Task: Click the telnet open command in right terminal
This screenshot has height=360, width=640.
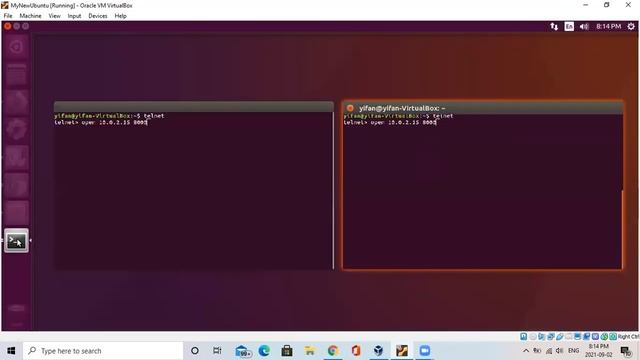Action: point(390,122)
